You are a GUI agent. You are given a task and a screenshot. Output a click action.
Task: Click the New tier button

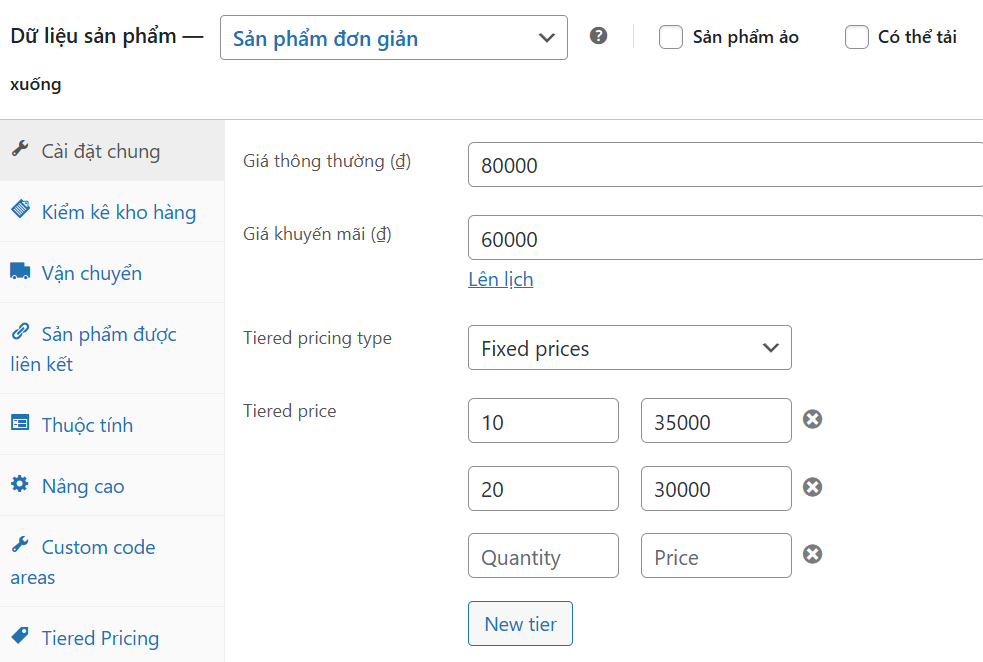520,623
